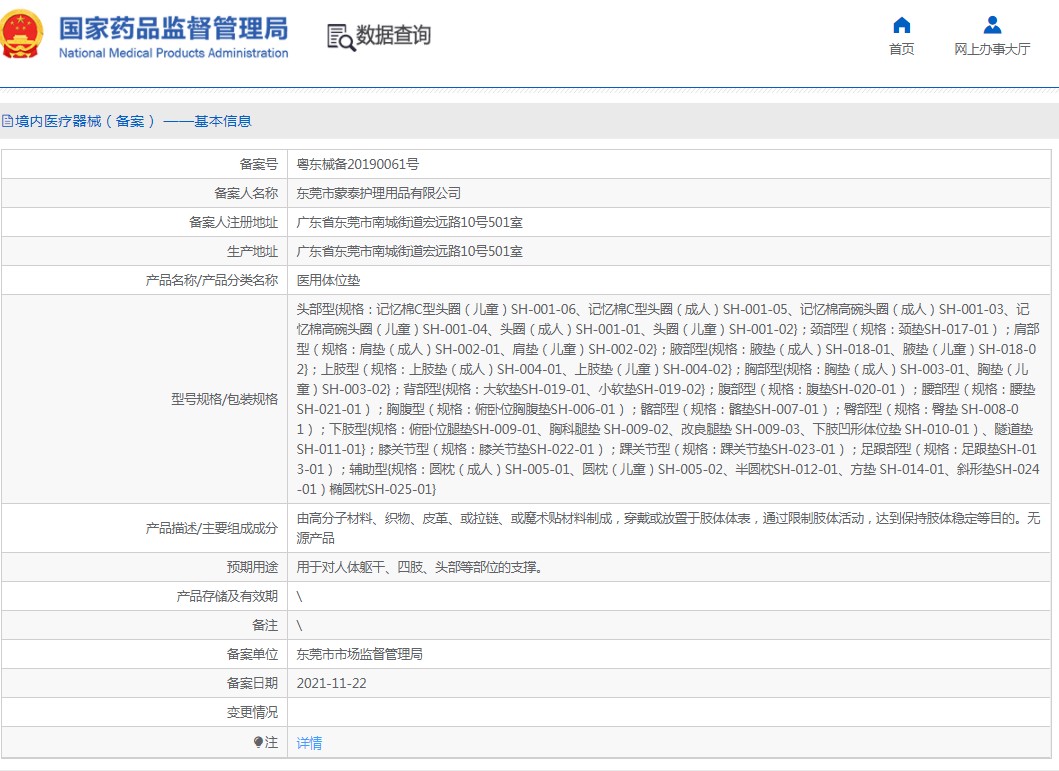The image size is (1059, 771).
Task: Click the 型号规格/包装规格 field label
Action: coord(224,399)
